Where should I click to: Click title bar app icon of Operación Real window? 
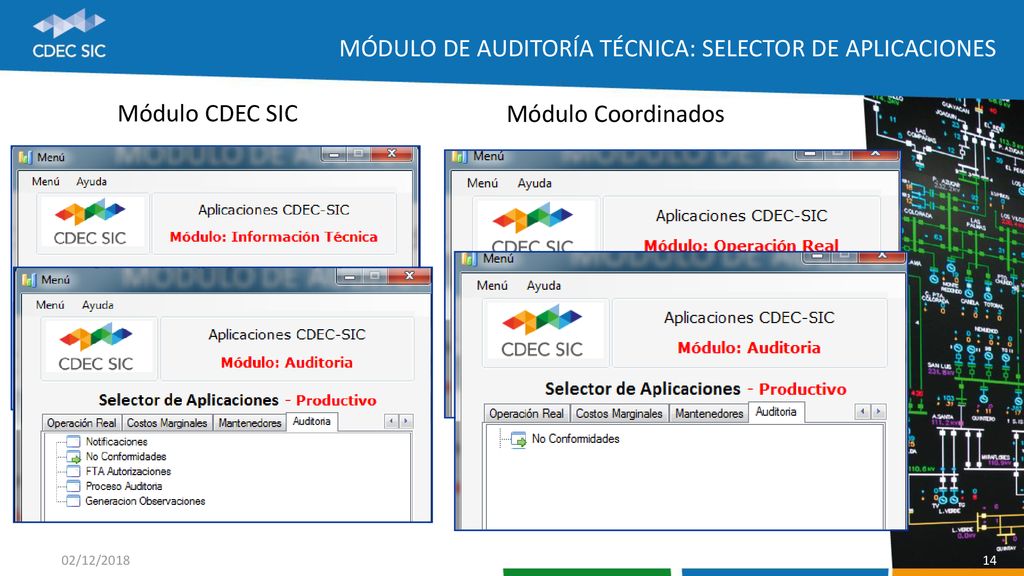(460, 157)
